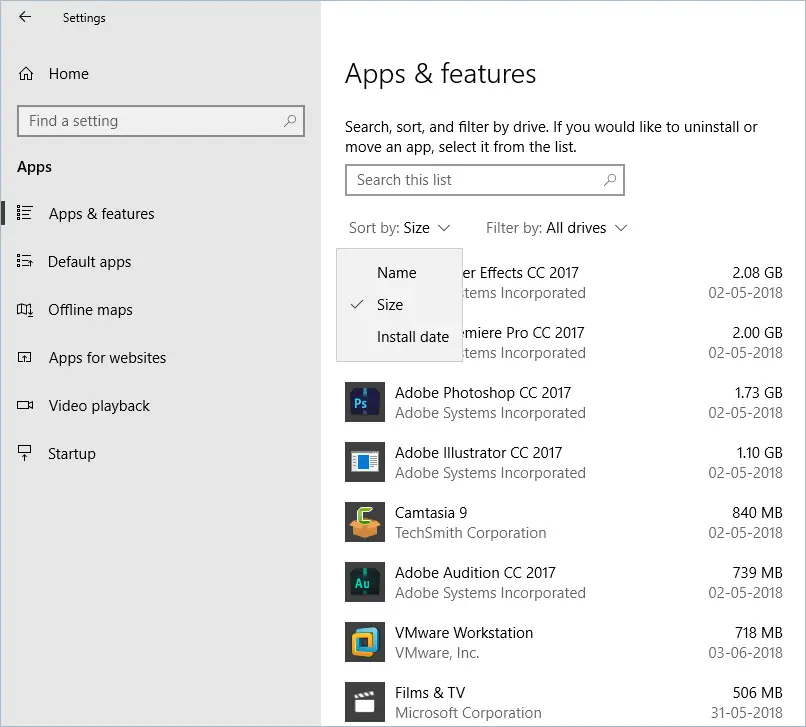Click VMware, Inc. publisher text
The image size is (806, 727).
coord(437,653)
